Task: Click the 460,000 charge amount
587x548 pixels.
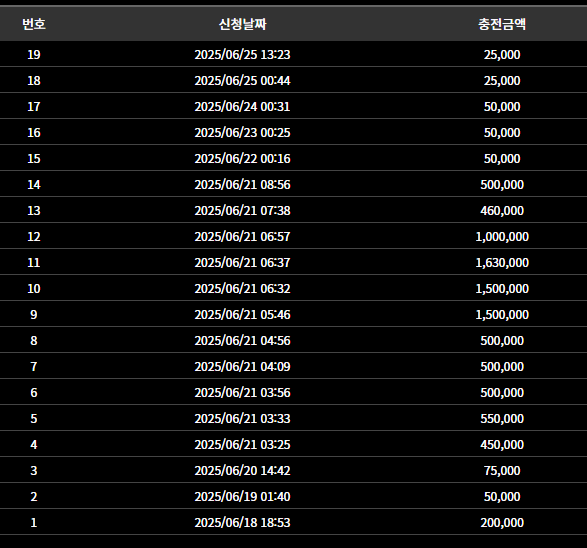Action: coord(502,210)
